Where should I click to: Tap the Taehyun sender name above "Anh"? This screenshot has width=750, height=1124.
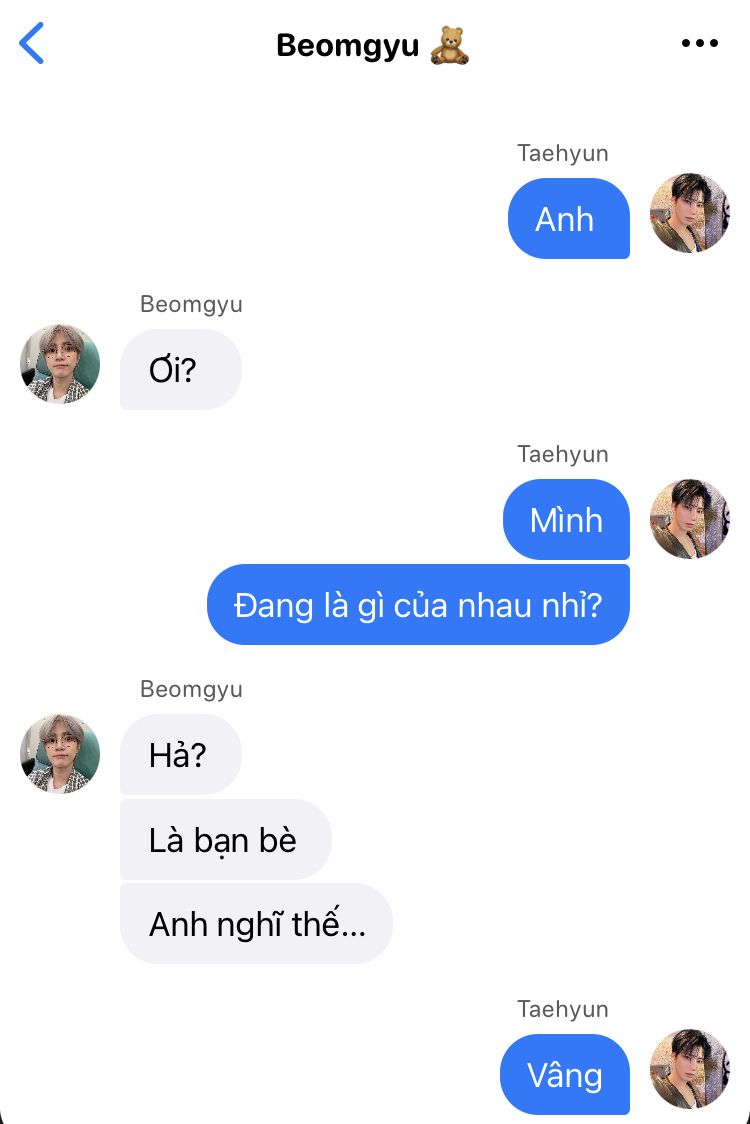563,153
